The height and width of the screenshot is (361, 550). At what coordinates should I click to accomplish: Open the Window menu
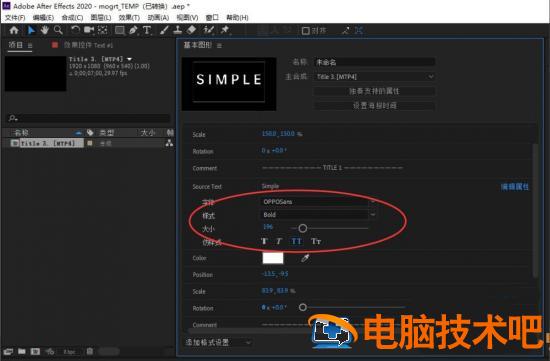click(212, 18)
